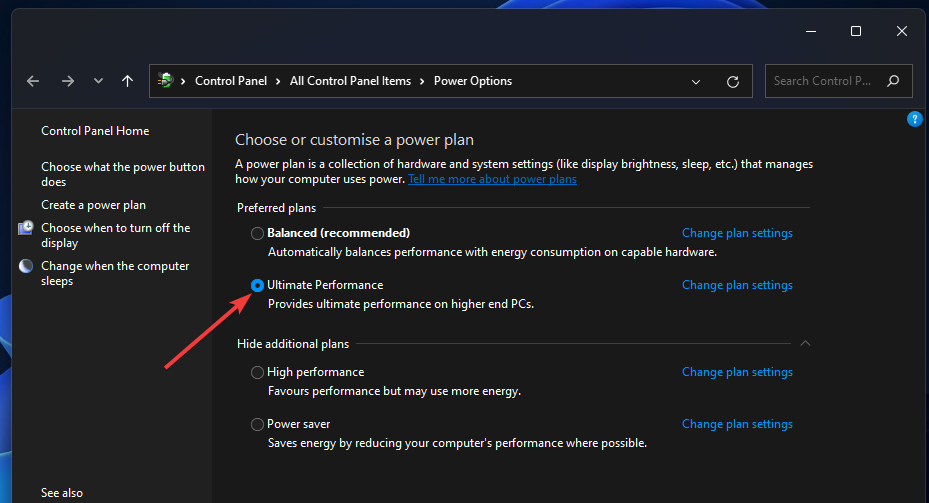Click the Forward navigation arrow
This screenshot has width=929, height=503.
(67, 81)
